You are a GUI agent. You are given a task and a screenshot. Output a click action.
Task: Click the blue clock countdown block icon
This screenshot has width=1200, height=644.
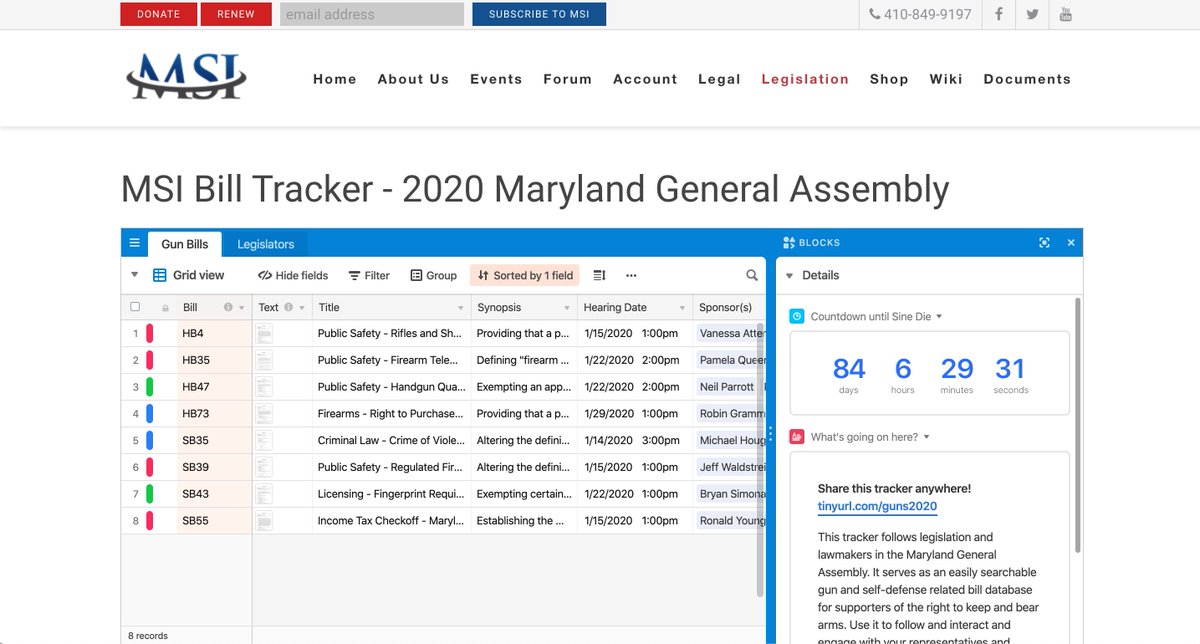pos(797,316)
